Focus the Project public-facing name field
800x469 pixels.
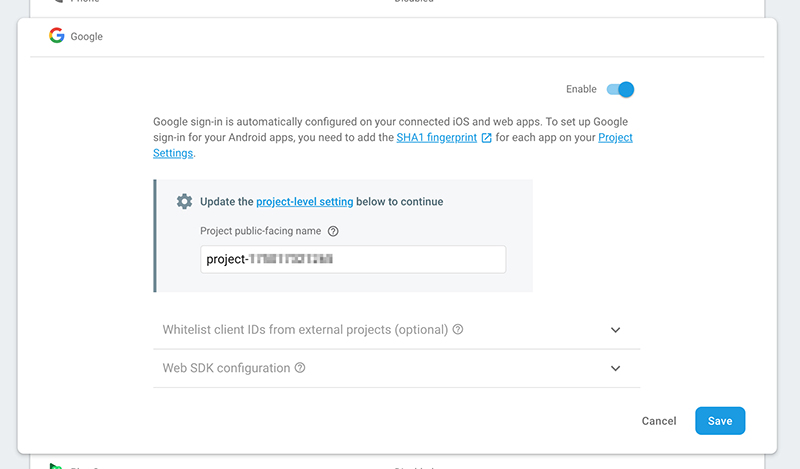tap(353, 259)
